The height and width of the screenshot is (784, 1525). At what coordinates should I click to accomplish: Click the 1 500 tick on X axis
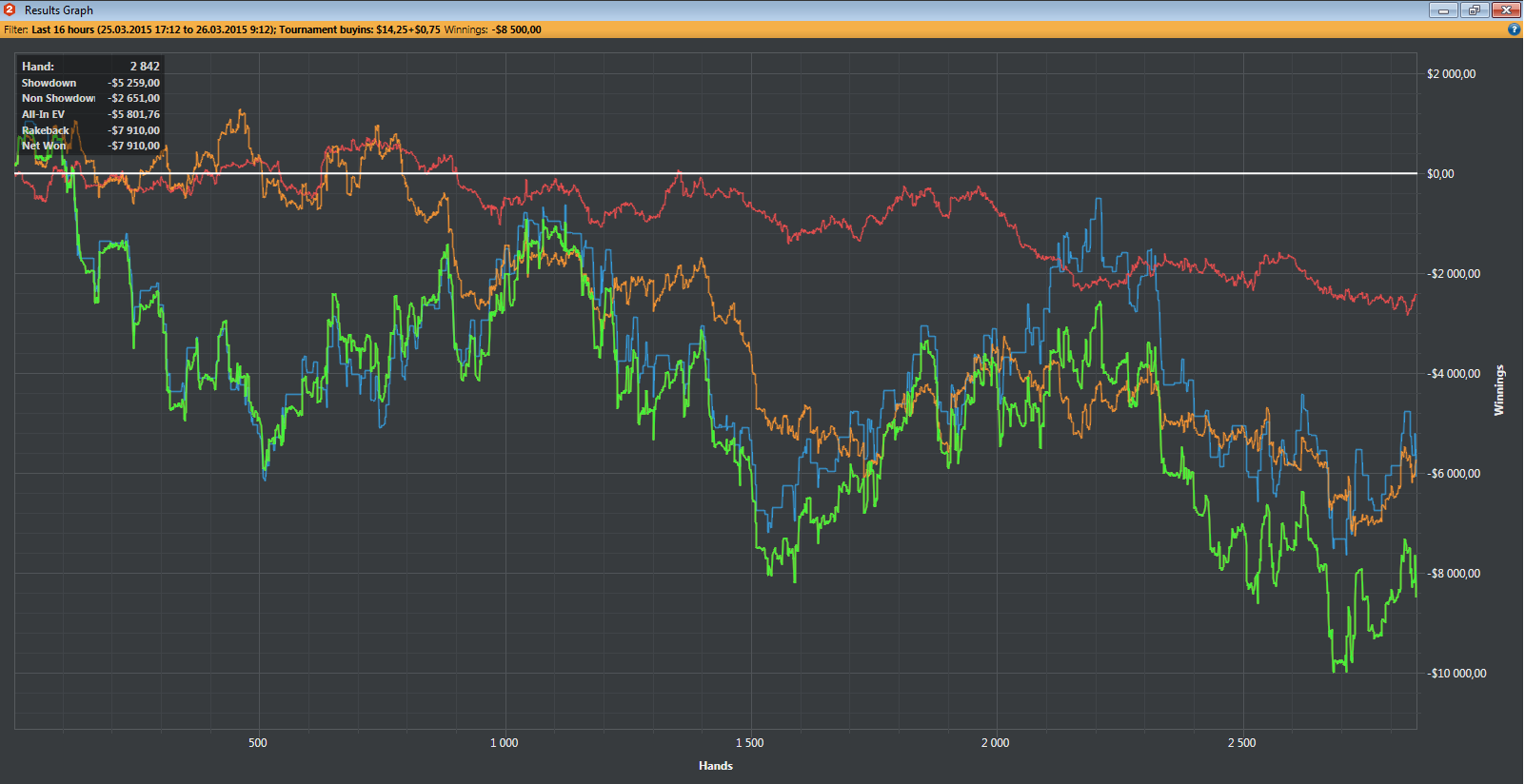click(749, 743)
